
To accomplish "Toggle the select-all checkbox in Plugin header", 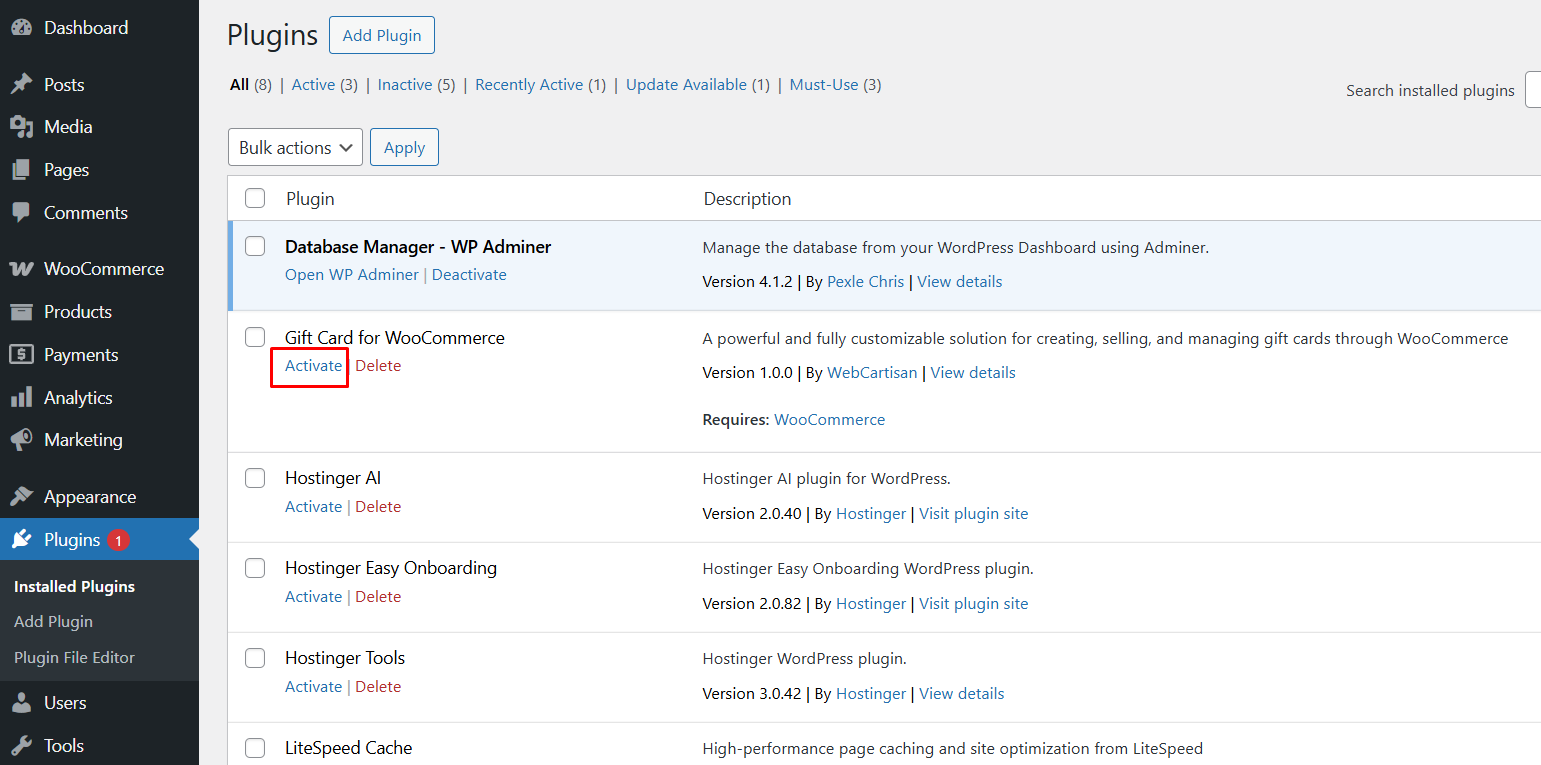I will coord(255,198).
